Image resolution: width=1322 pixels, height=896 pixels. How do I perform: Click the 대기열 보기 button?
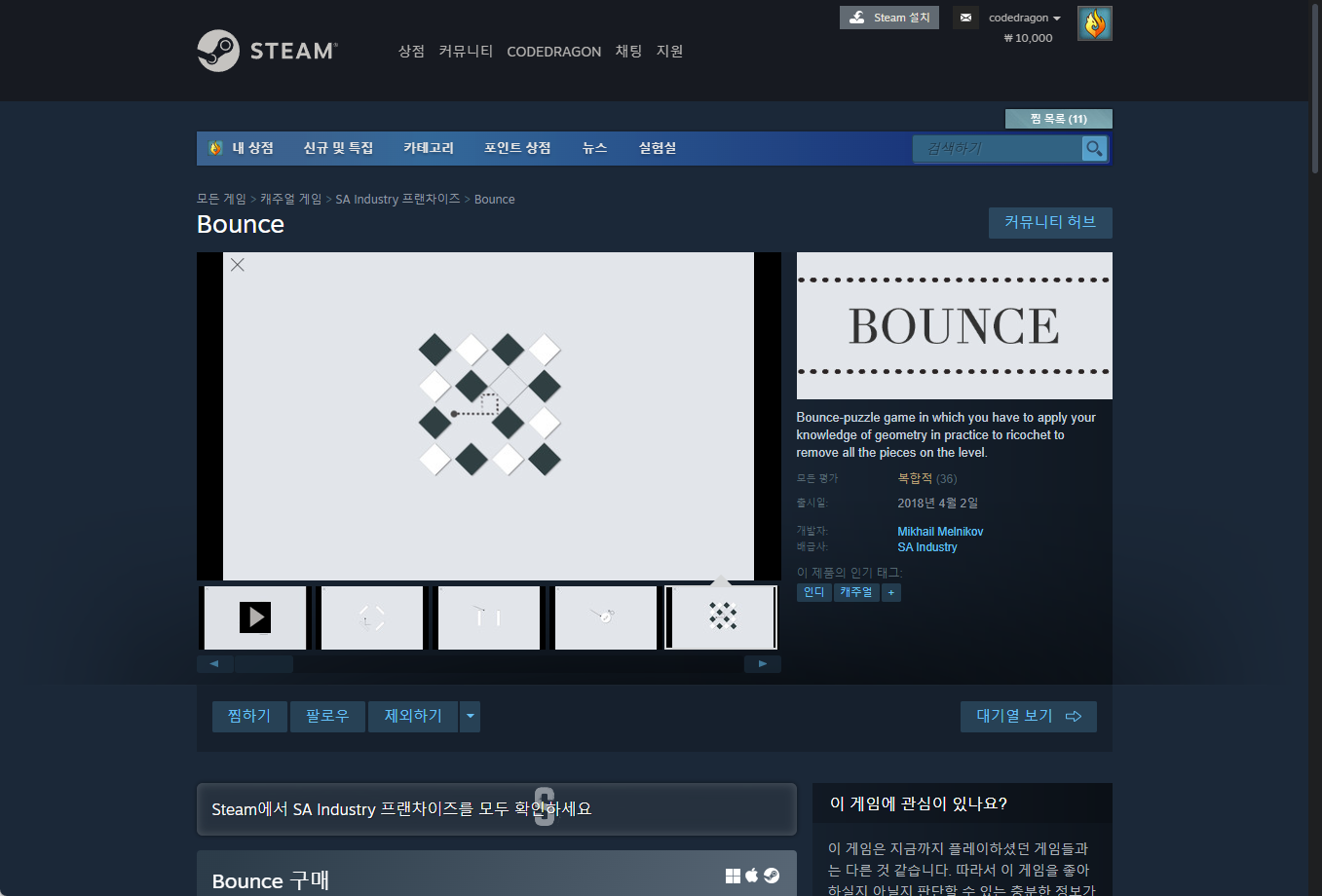1029,717
